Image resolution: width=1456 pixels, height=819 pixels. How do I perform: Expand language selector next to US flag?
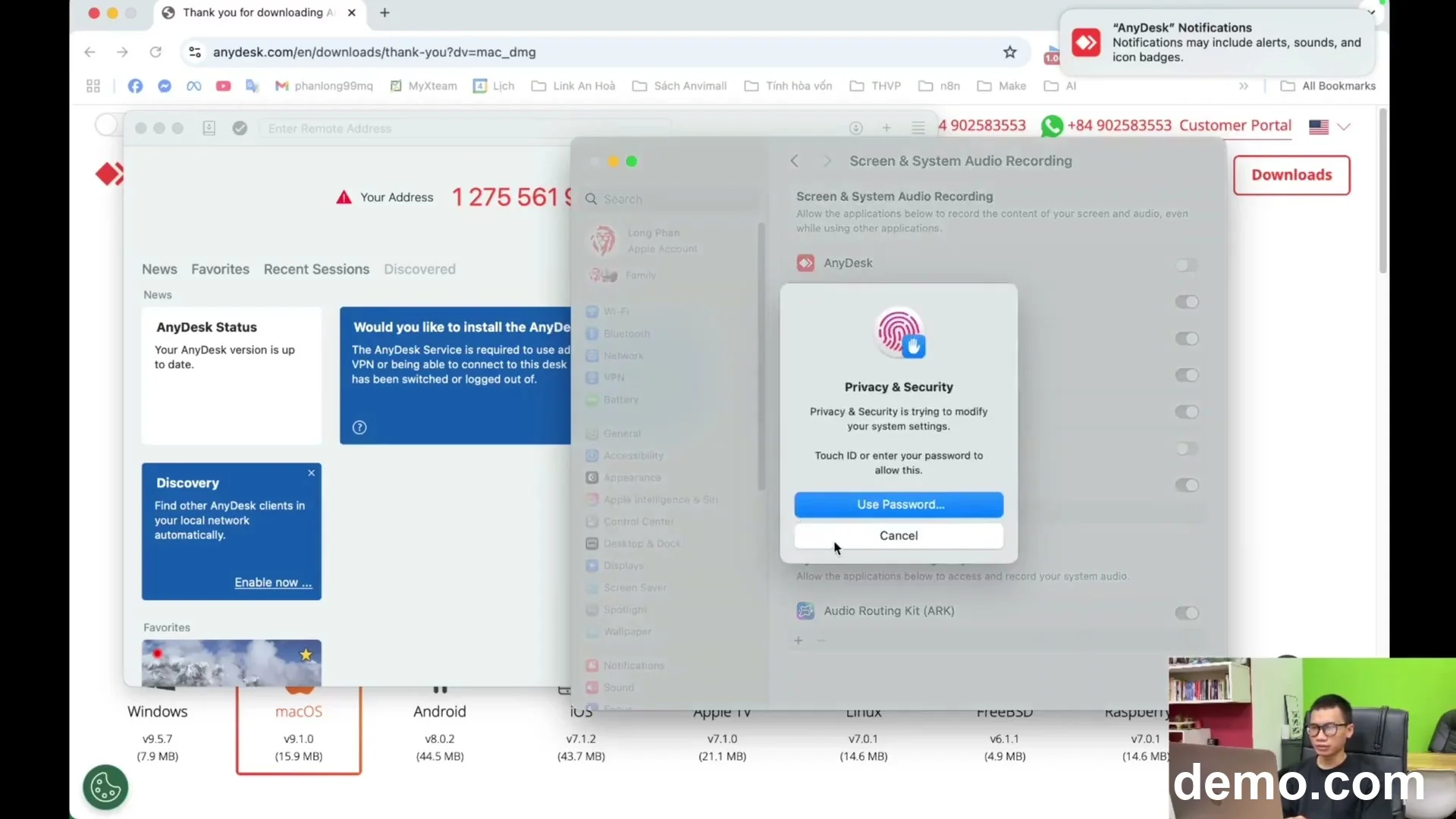click(1344, 127)
